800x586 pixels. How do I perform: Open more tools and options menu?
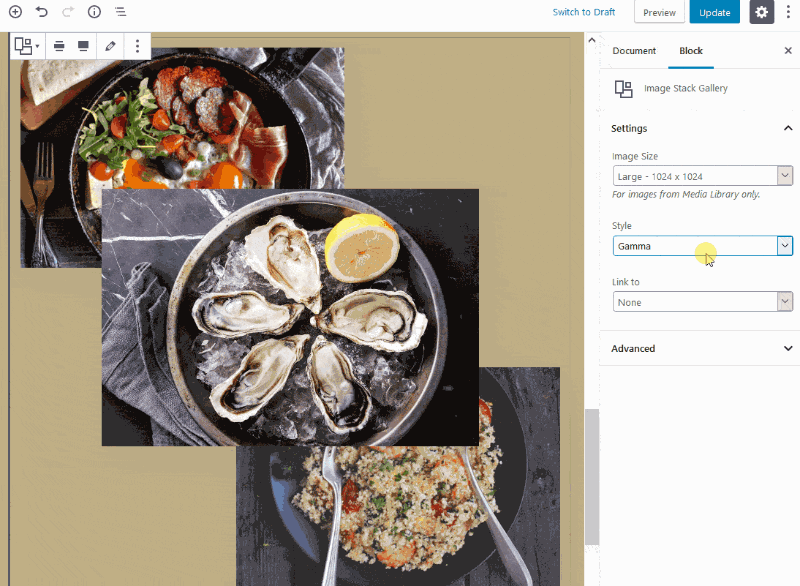[x=788, y=12]
